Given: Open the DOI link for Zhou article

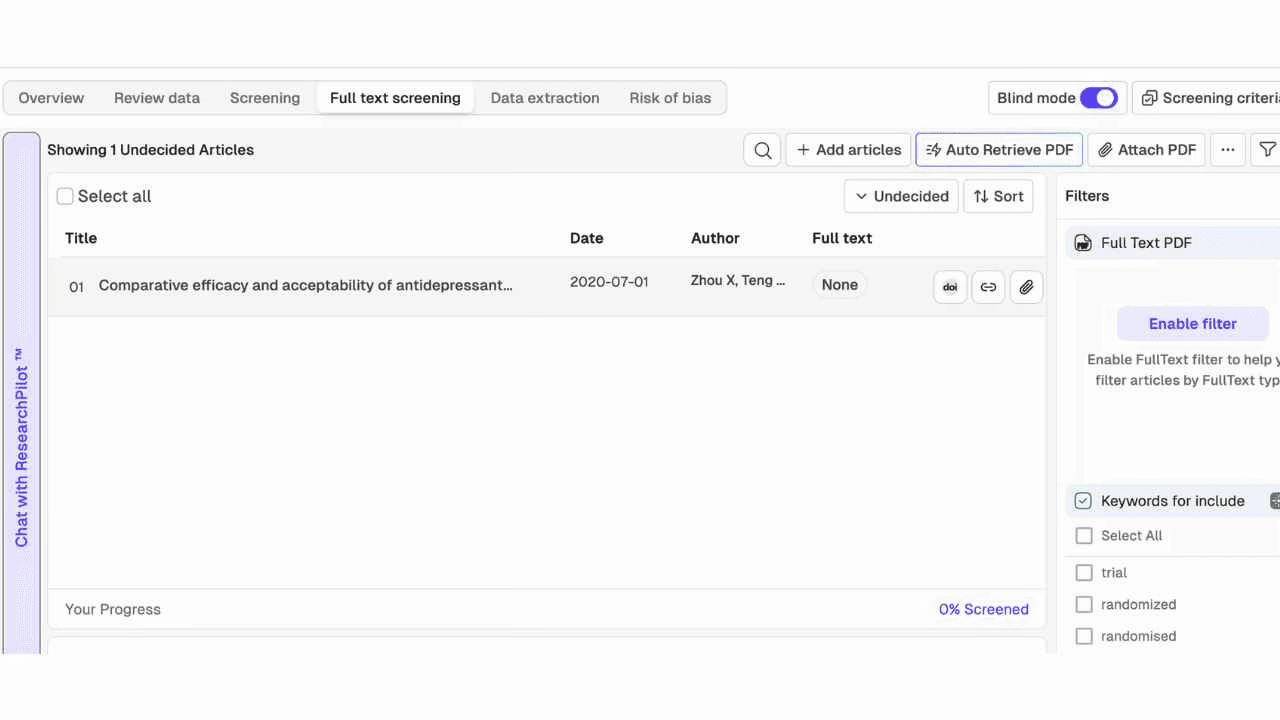Looking at the screenshot, I should [x=950, y=287].
